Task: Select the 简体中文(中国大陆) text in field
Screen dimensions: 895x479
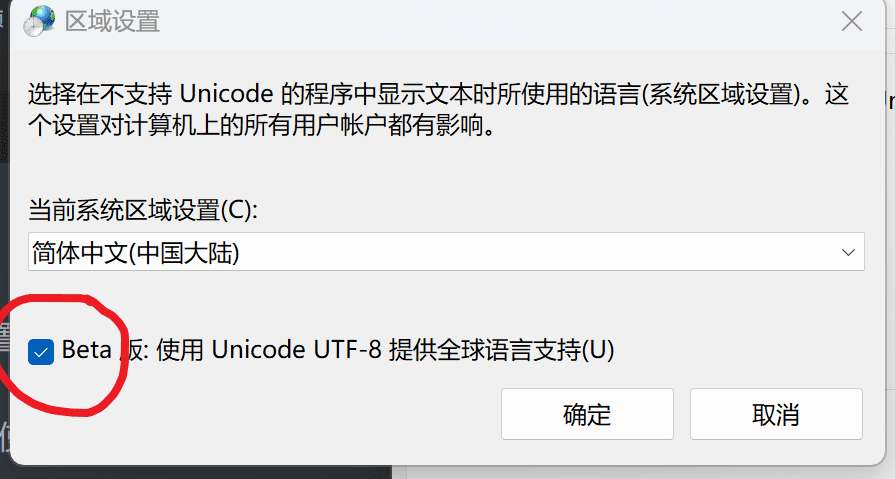Action: pos(136,252)
